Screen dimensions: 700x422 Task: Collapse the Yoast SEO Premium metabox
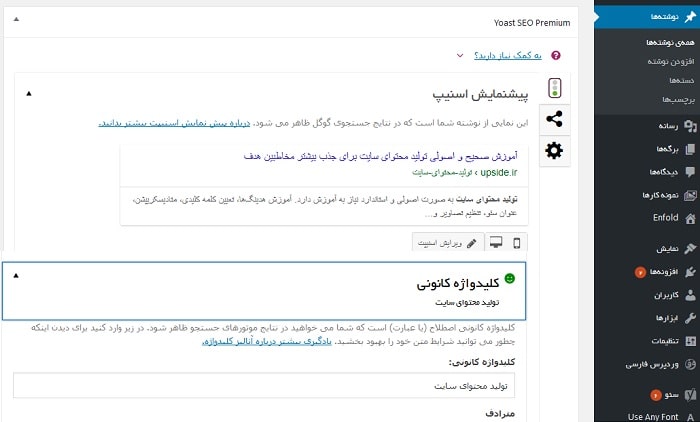click(x=17, y=19)
